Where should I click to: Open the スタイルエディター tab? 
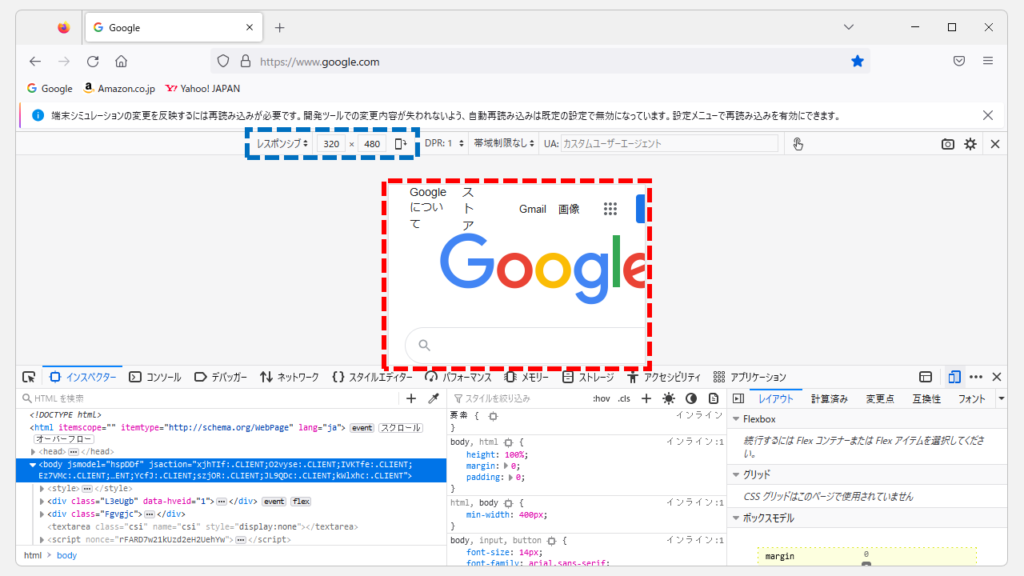pos(372,377)
